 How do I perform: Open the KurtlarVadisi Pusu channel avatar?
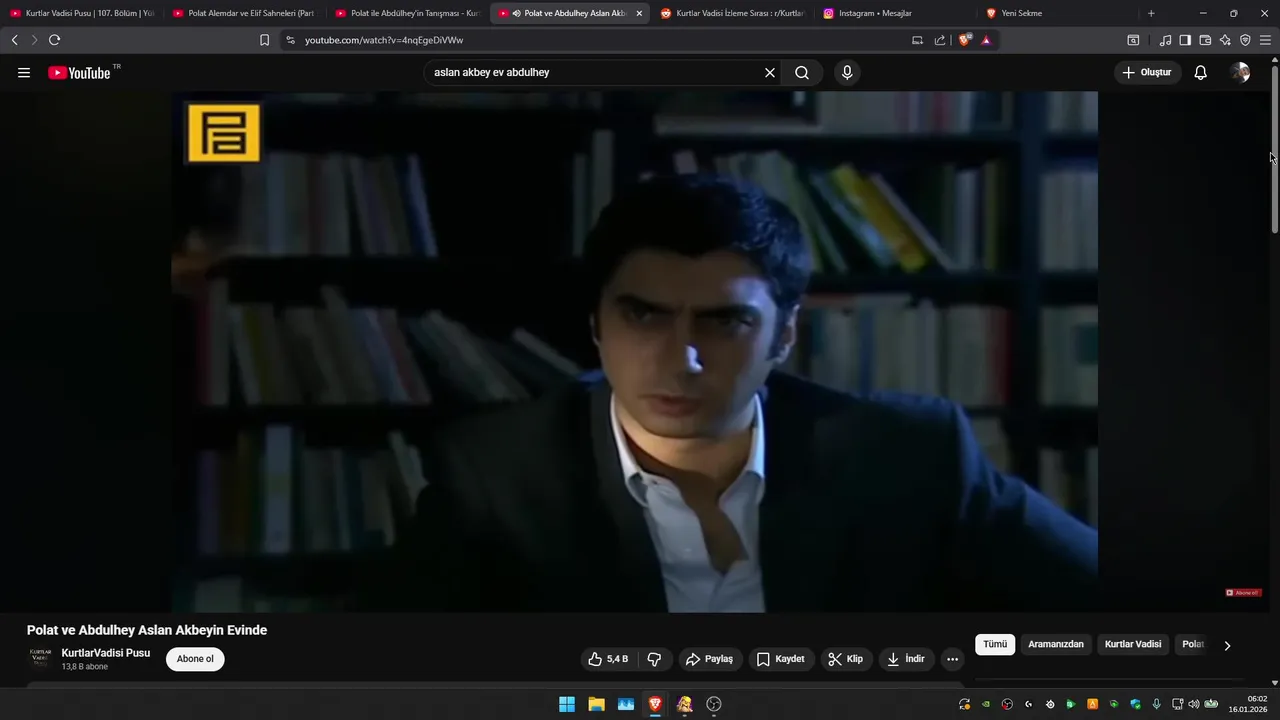40,658
